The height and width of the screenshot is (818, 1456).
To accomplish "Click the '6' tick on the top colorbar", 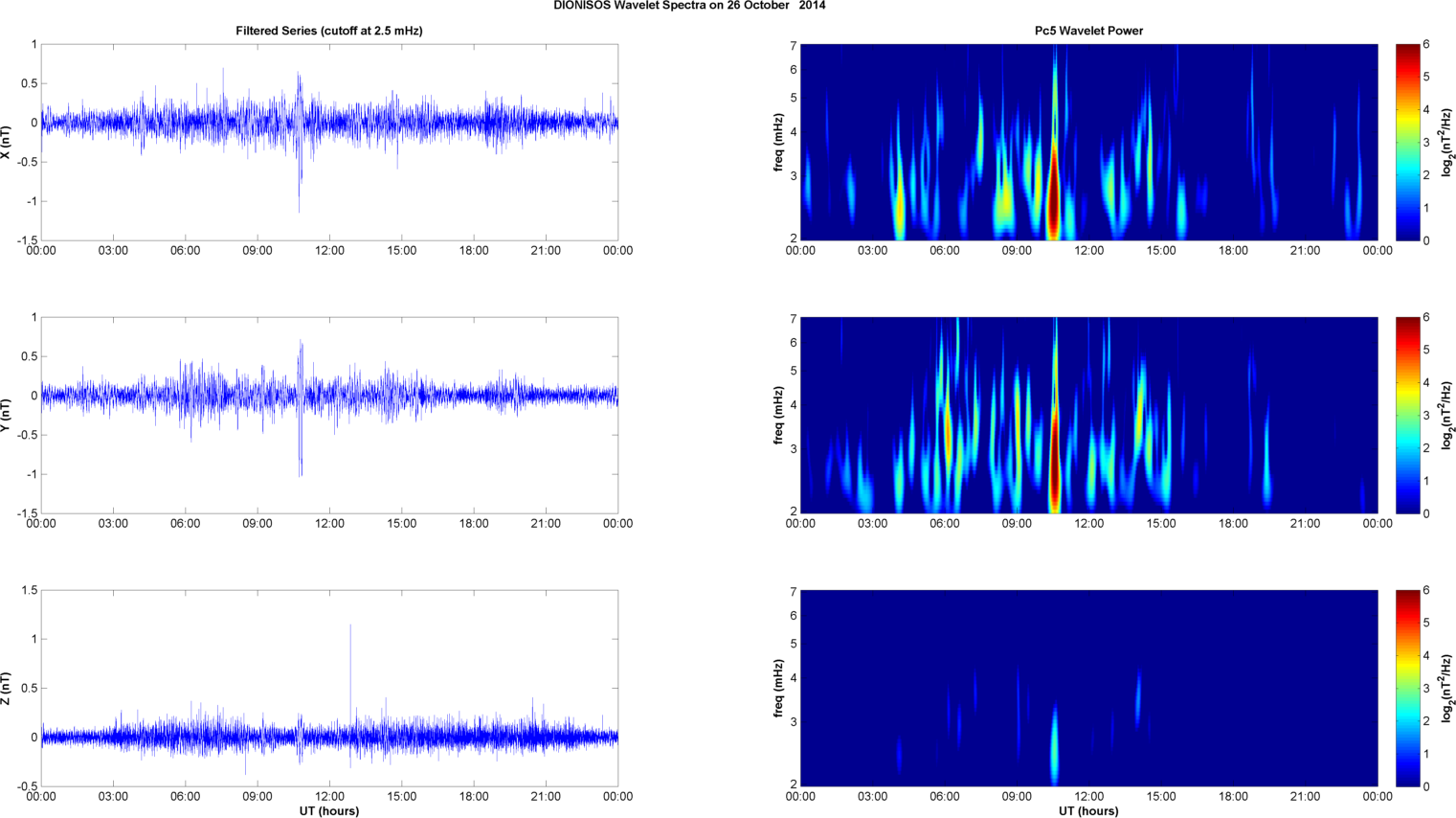I will tap(1426, 44).
